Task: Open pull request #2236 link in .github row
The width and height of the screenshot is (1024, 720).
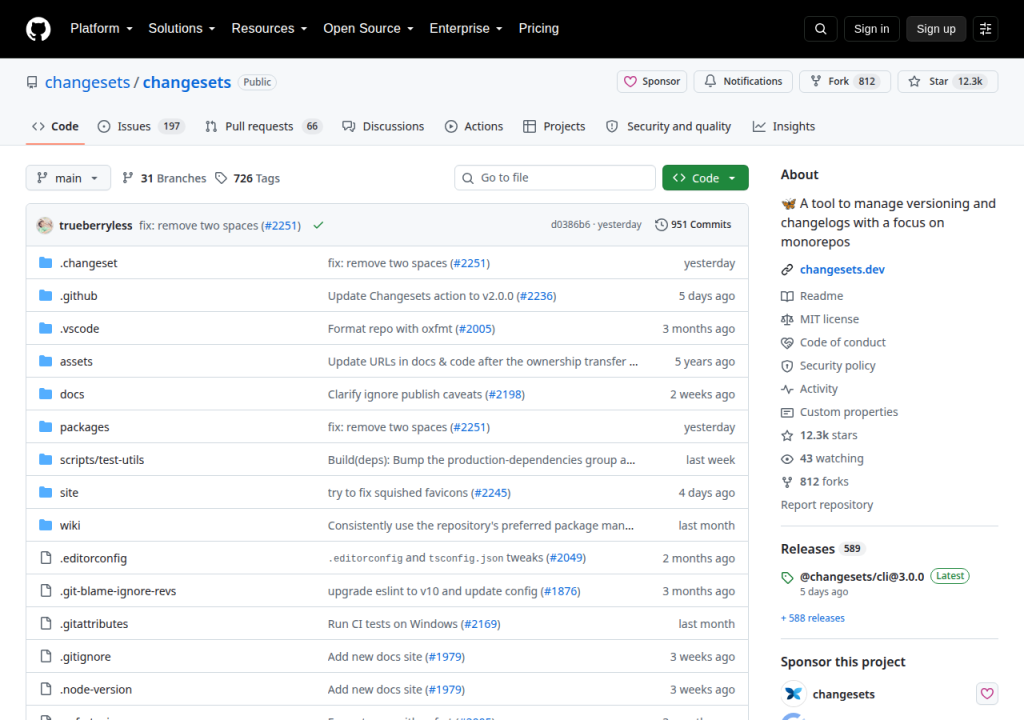Action: pyautogui.click(x=536, y=296)
